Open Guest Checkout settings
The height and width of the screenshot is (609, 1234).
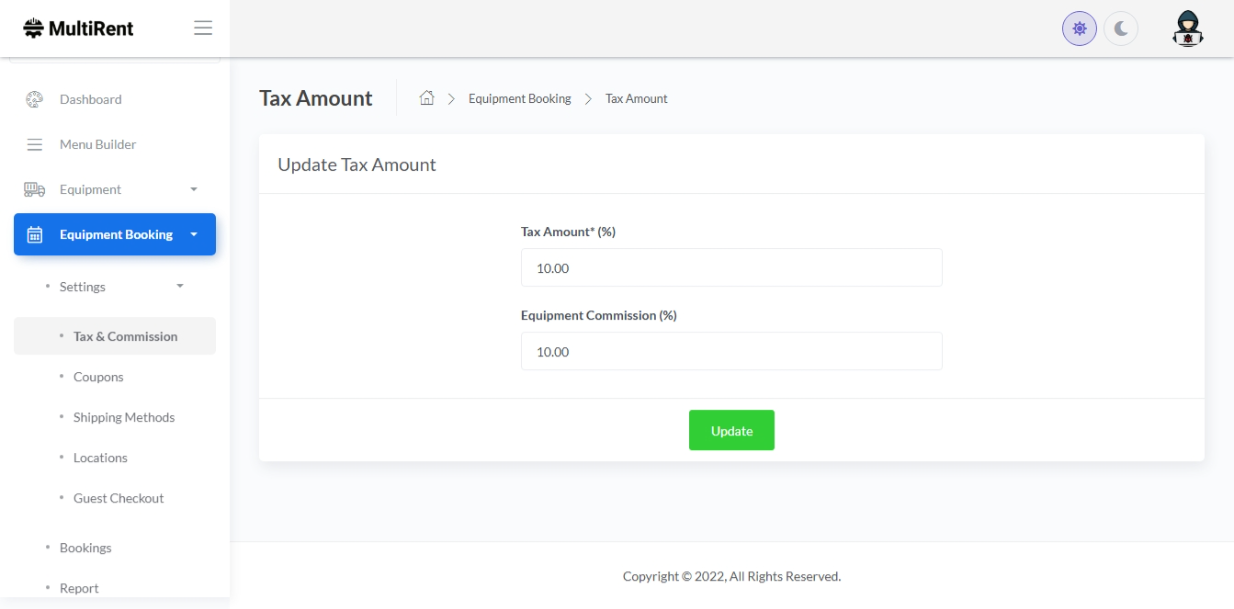click(x=118, y=498)
